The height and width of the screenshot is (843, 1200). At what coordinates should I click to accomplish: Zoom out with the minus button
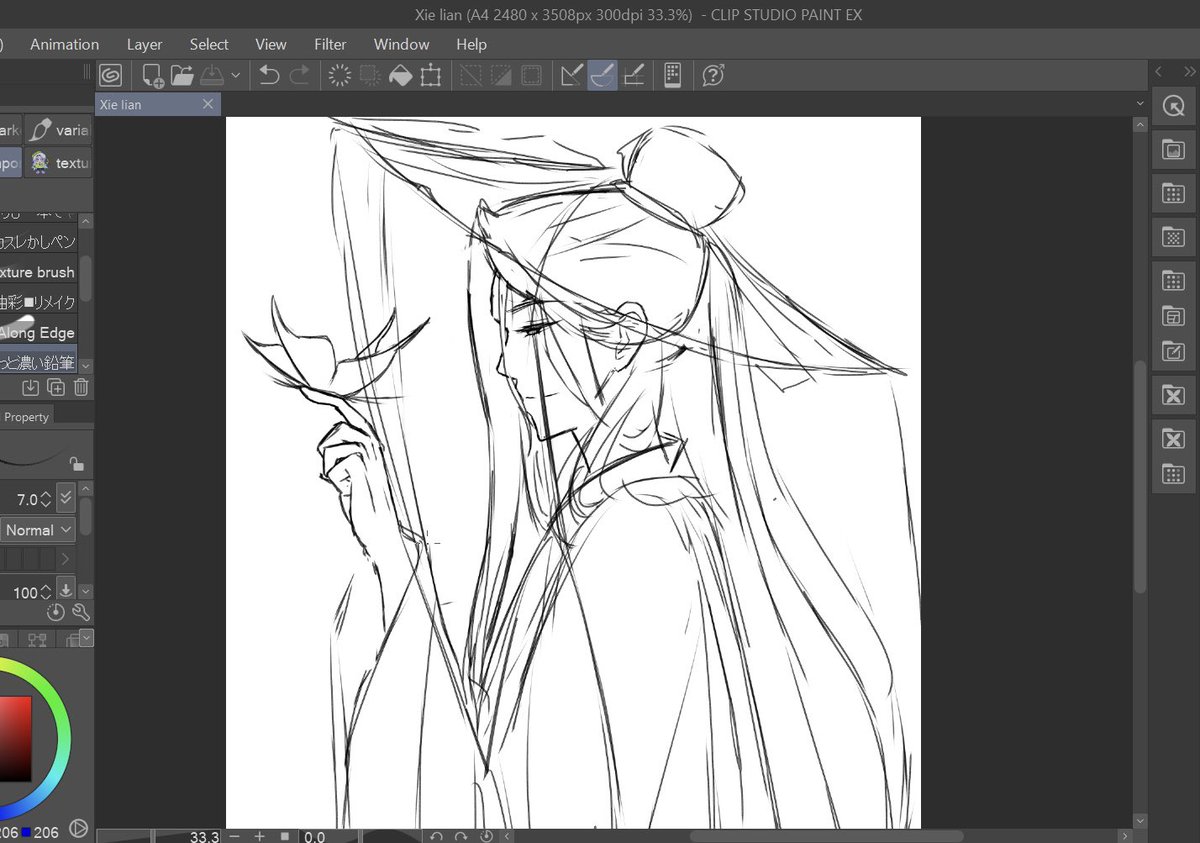(x=235, y=836)
